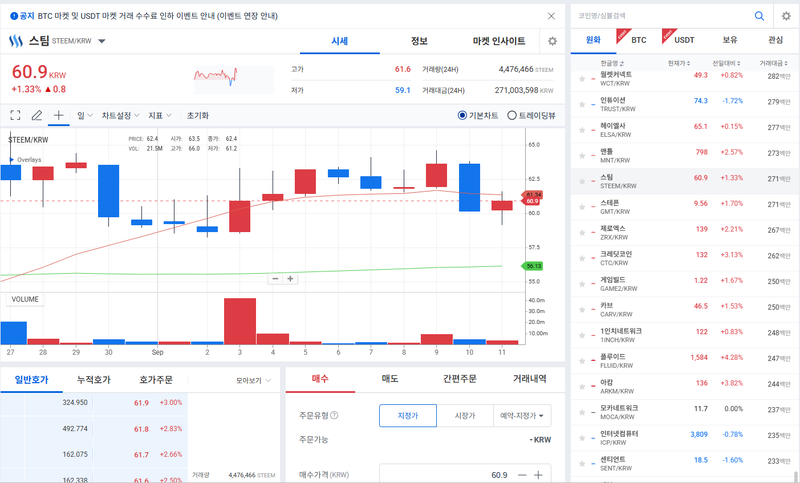Image resolution: width=800 pixels, height=483 pixels.
Task: Select the 관심 tab
Action: point(776,40)
